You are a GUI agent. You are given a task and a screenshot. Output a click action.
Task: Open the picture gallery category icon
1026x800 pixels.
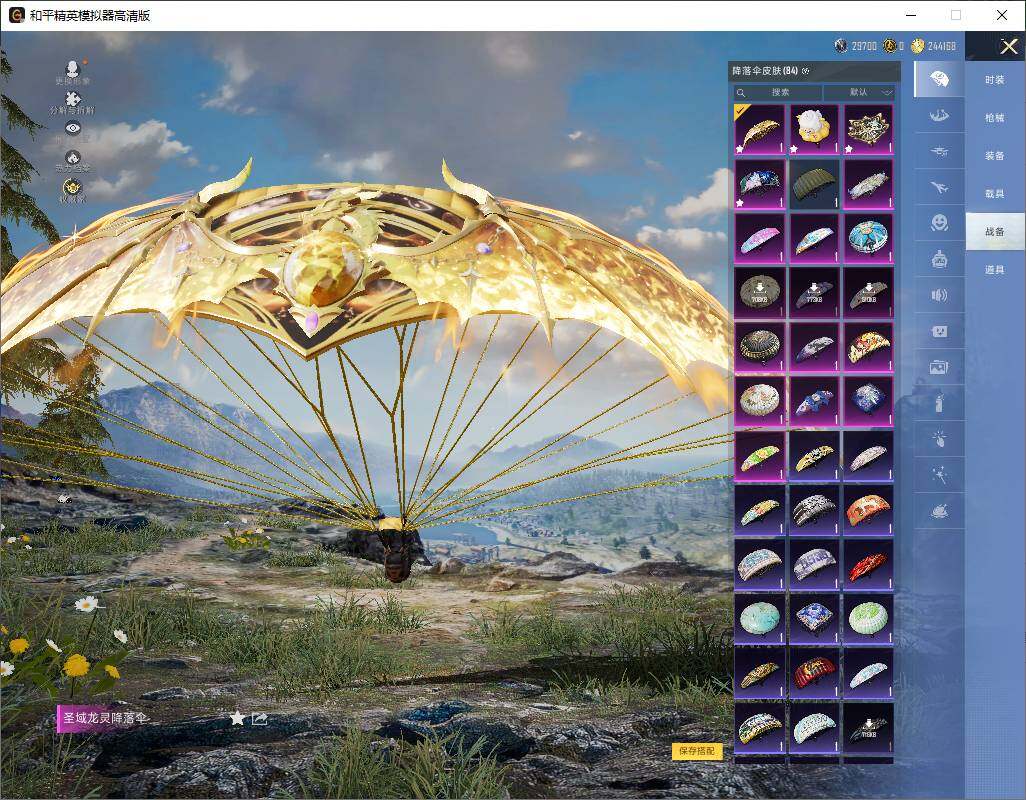(939, 367)
